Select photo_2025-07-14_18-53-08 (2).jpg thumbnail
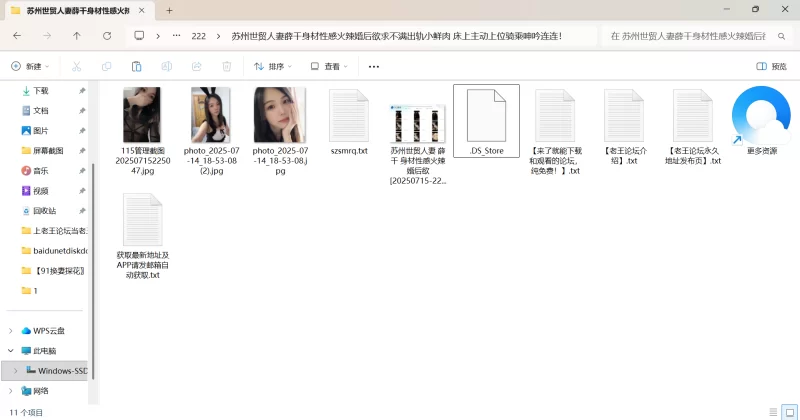 pos(211,115)
